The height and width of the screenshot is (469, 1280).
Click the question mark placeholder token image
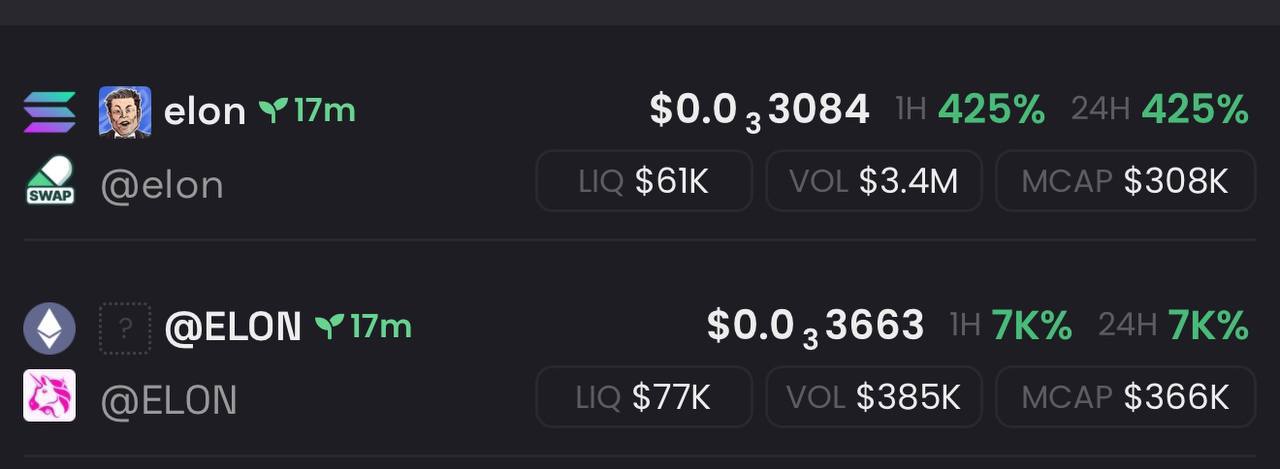(x=125, y=328)
